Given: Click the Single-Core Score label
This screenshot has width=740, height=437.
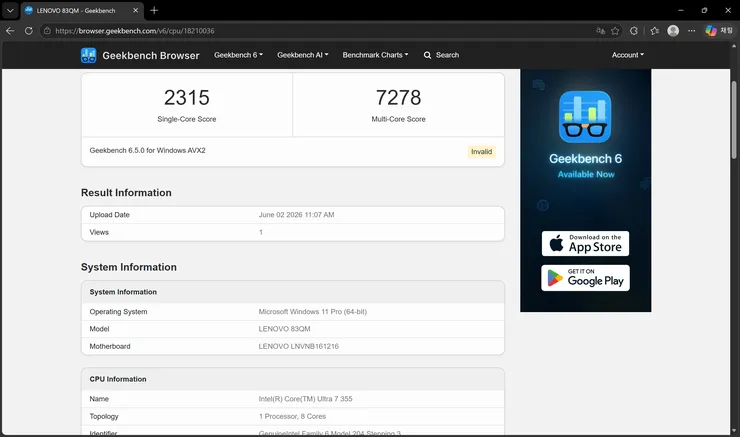Looking at the screenshot, I should 187,119.
